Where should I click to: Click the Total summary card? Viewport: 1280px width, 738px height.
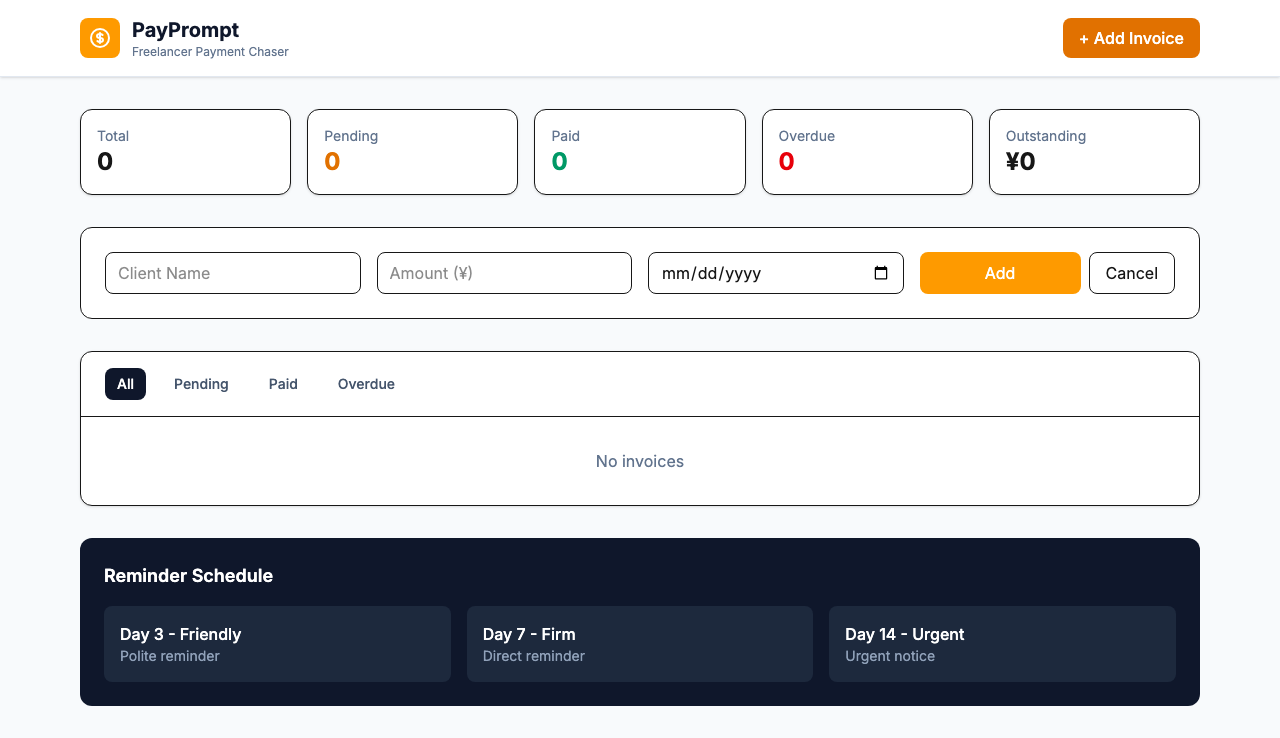click(x=185, y=151)
